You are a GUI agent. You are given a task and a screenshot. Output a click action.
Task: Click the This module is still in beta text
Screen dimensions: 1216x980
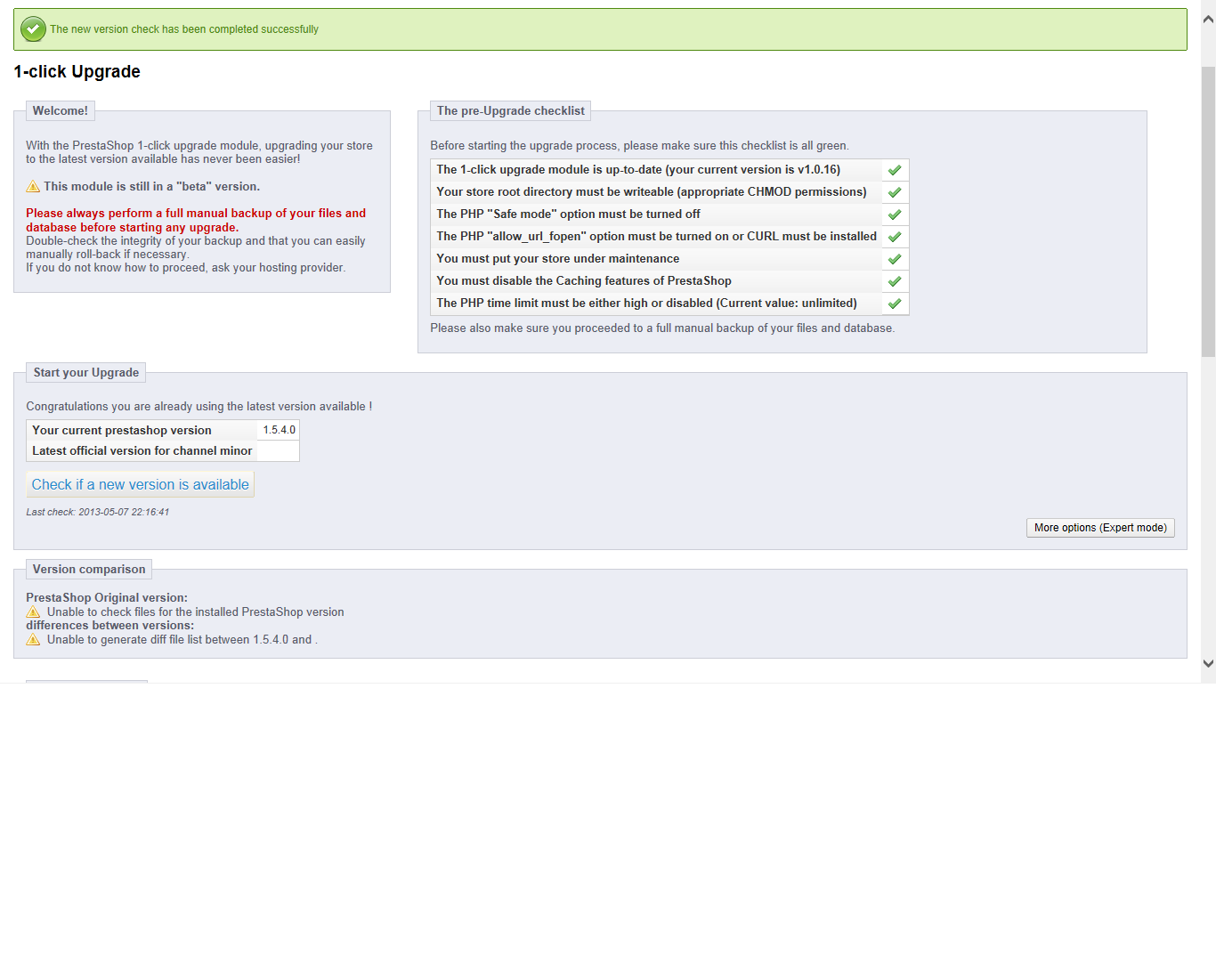click(152, 186)
